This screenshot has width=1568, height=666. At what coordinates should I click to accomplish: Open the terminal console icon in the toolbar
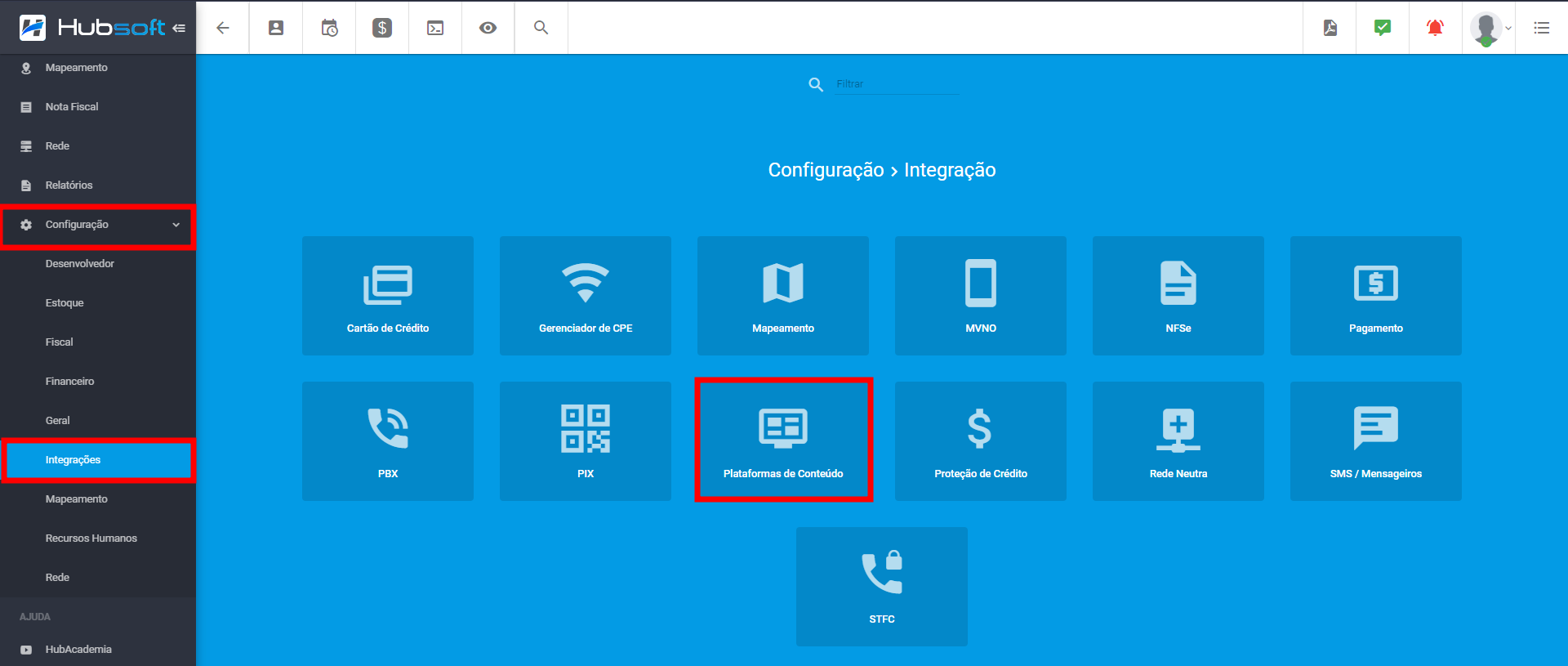coord(435,28)
